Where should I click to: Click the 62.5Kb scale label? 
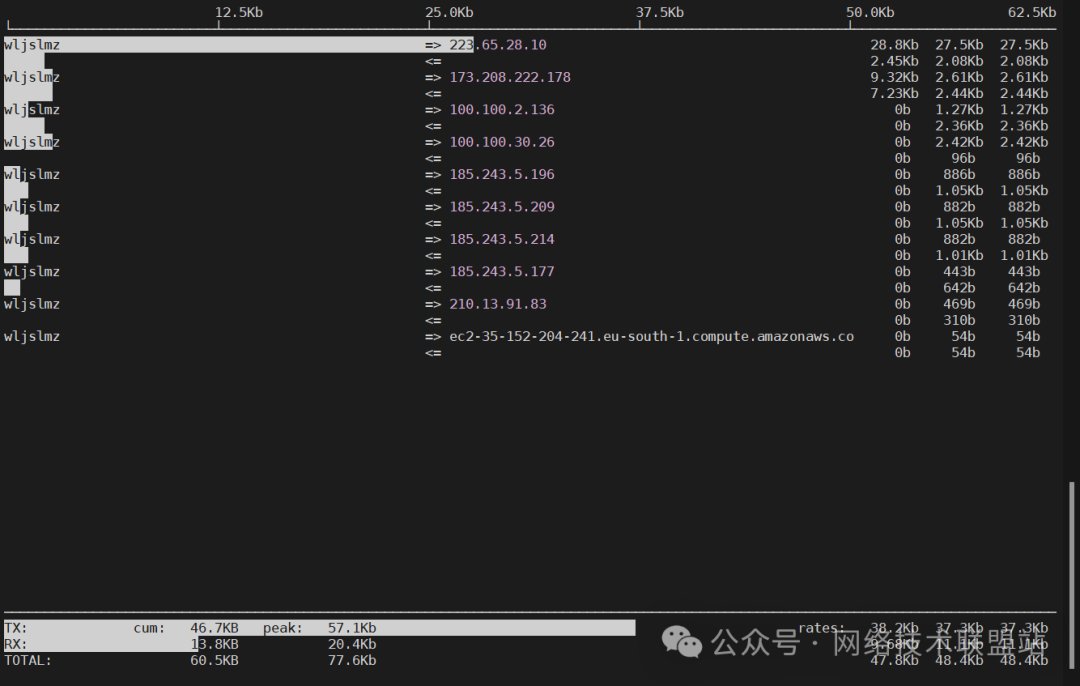click(1032, 12)
